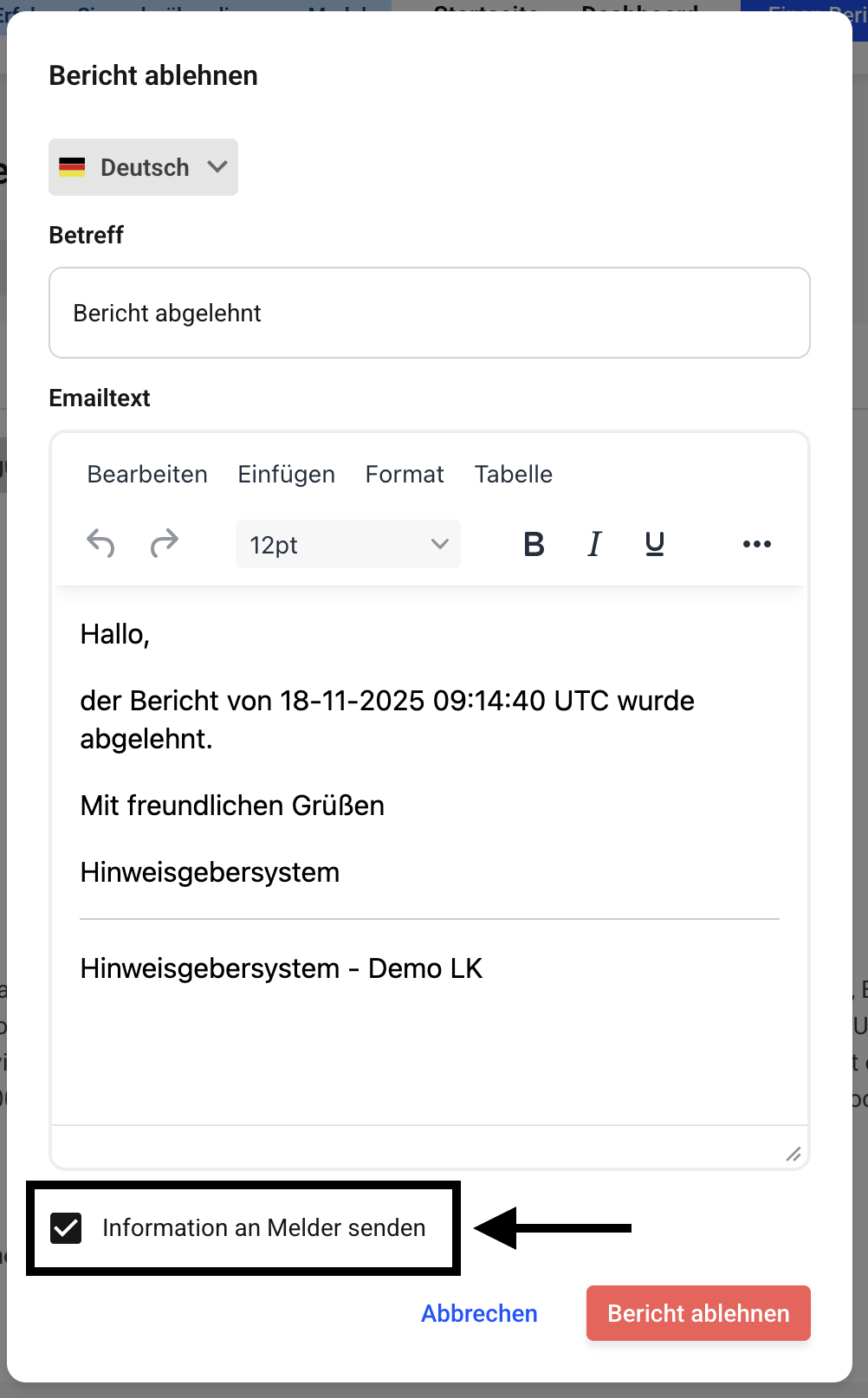Open the Tabelle menu

click(513, 475)
